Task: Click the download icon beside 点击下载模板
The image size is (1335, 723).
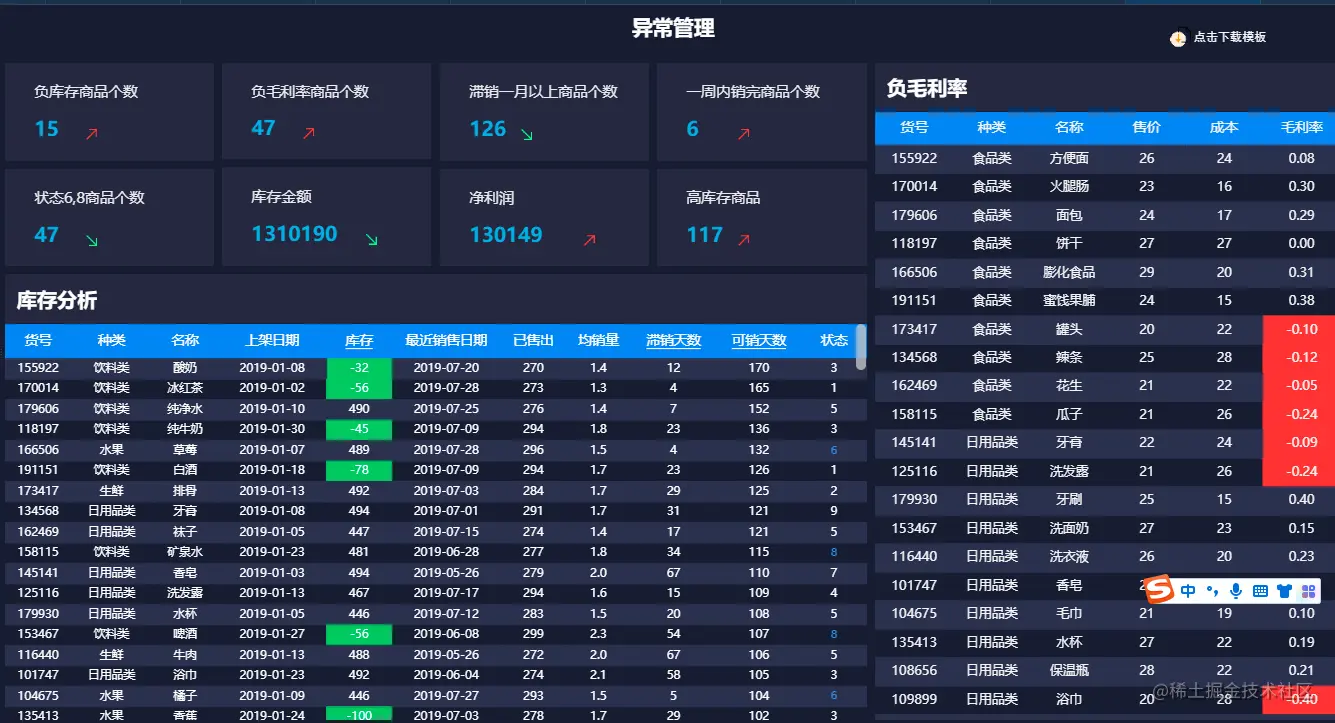Action: 1176,37
